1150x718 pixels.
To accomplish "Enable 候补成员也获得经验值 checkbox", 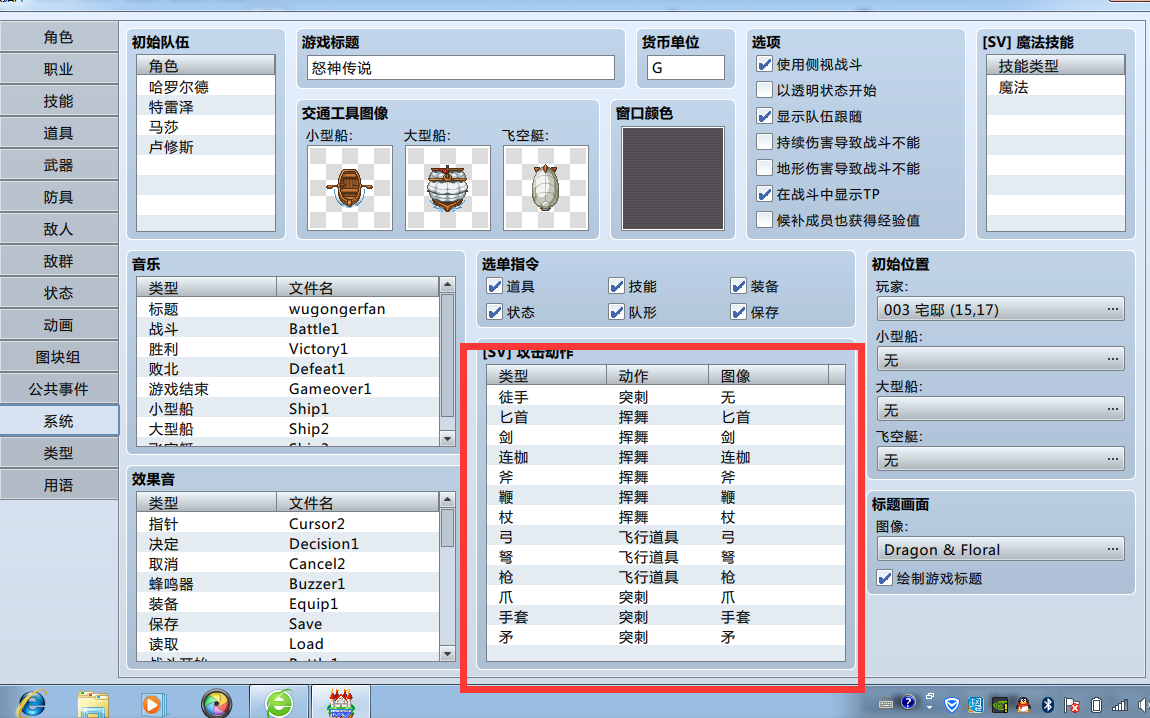I will point(764,220).
